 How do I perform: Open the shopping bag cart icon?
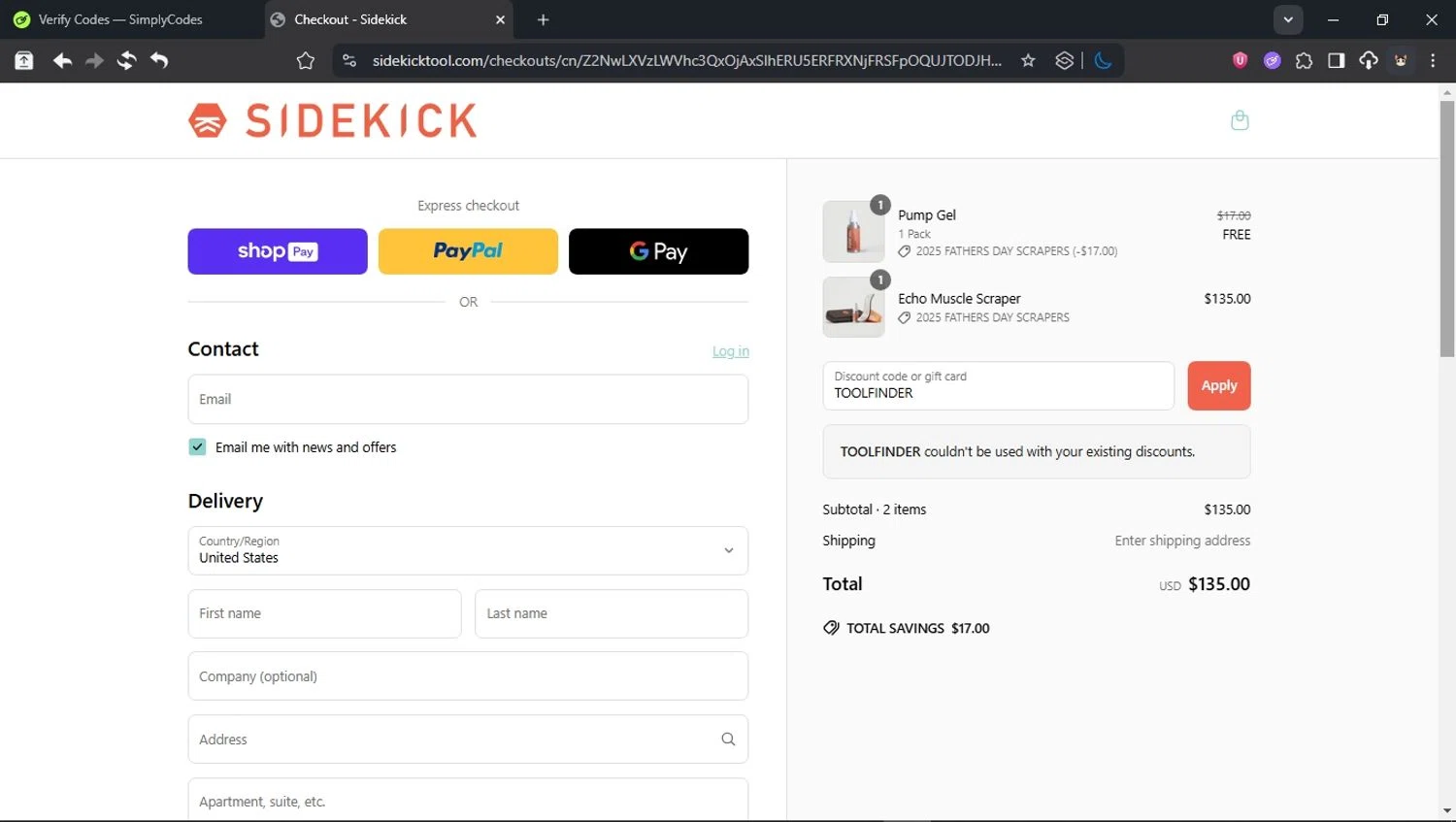(x=1240, y=120)
